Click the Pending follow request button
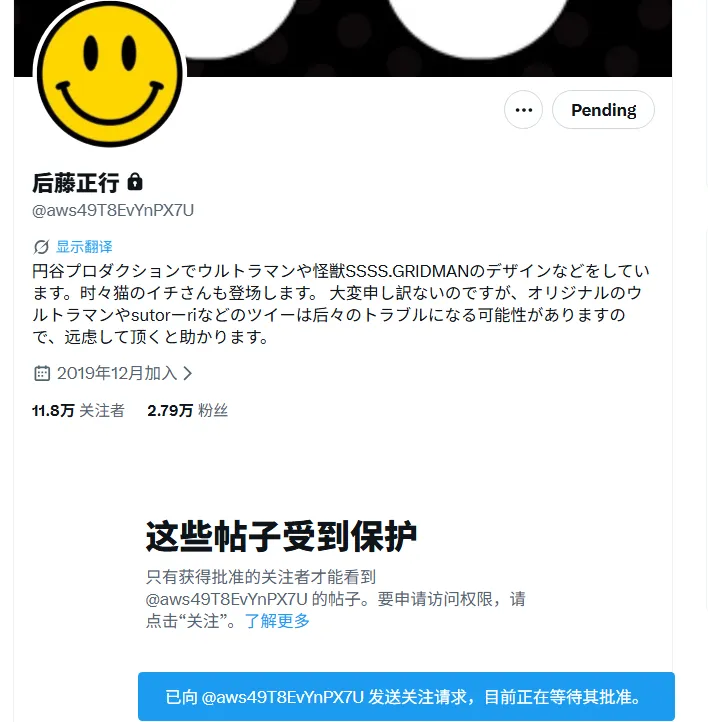708x722 pixels. 603,110
